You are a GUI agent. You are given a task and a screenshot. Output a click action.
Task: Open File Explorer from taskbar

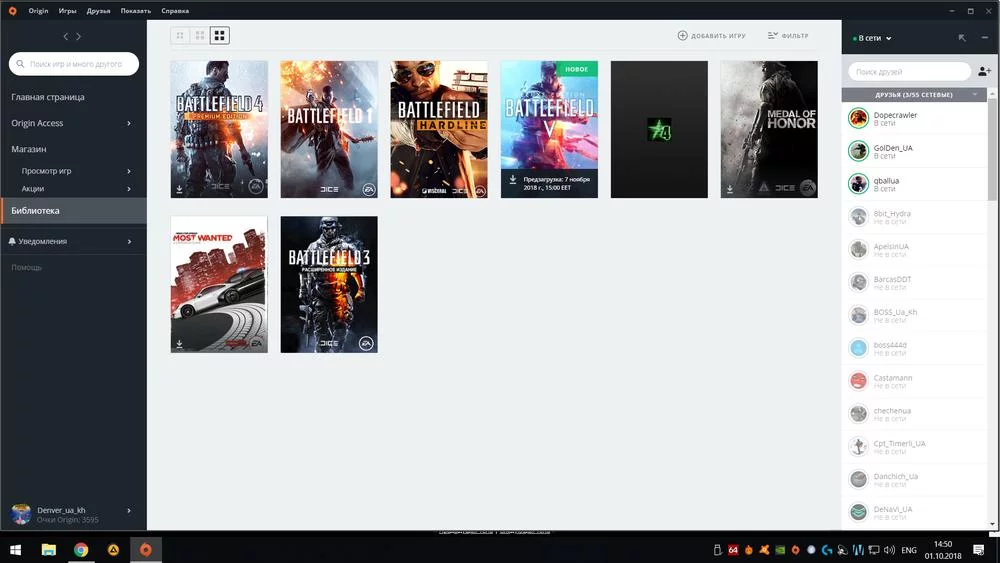click(x=48, y=550)
